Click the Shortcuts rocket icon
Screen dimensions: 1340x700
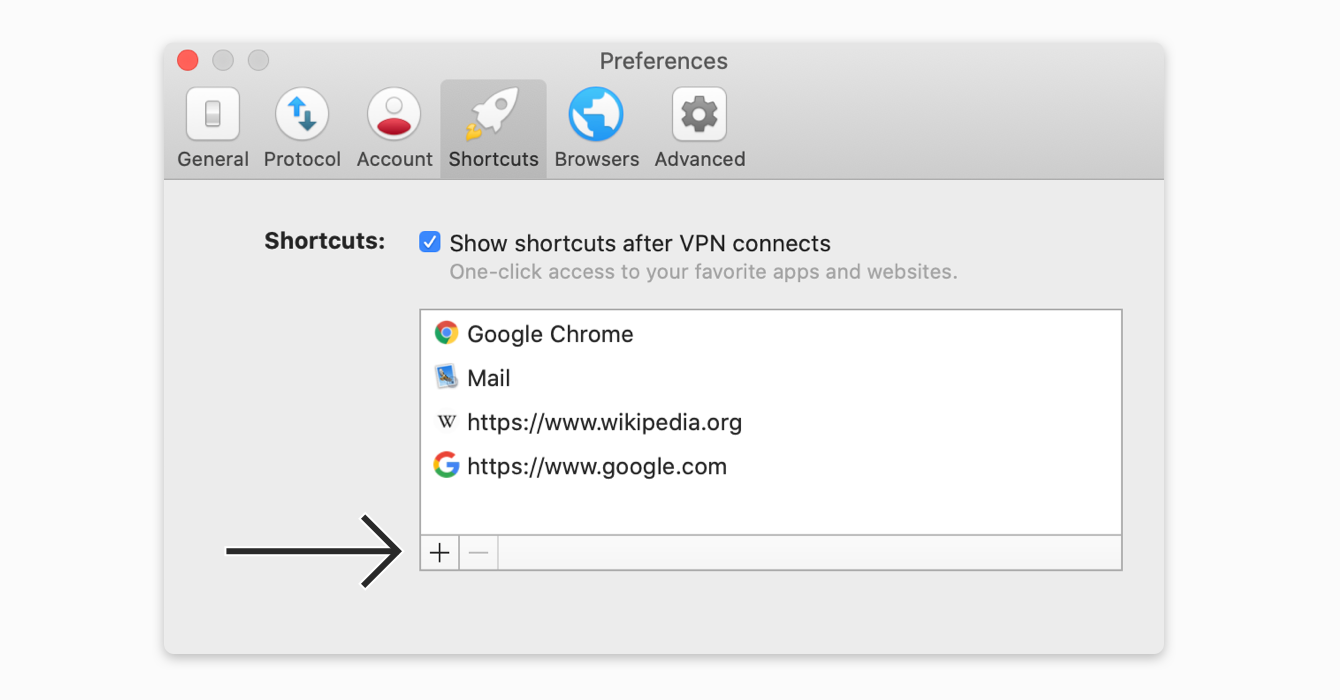click(x=493, y=114)
